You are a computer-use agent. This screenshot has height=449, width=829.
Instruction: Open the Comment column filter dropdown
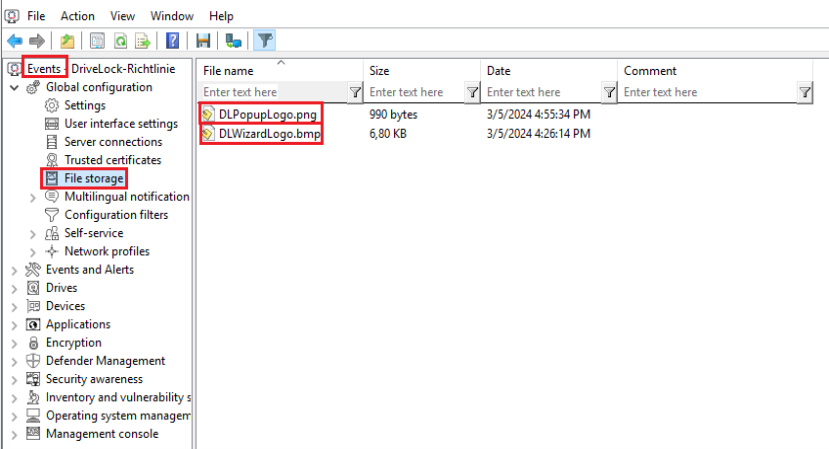805,92
